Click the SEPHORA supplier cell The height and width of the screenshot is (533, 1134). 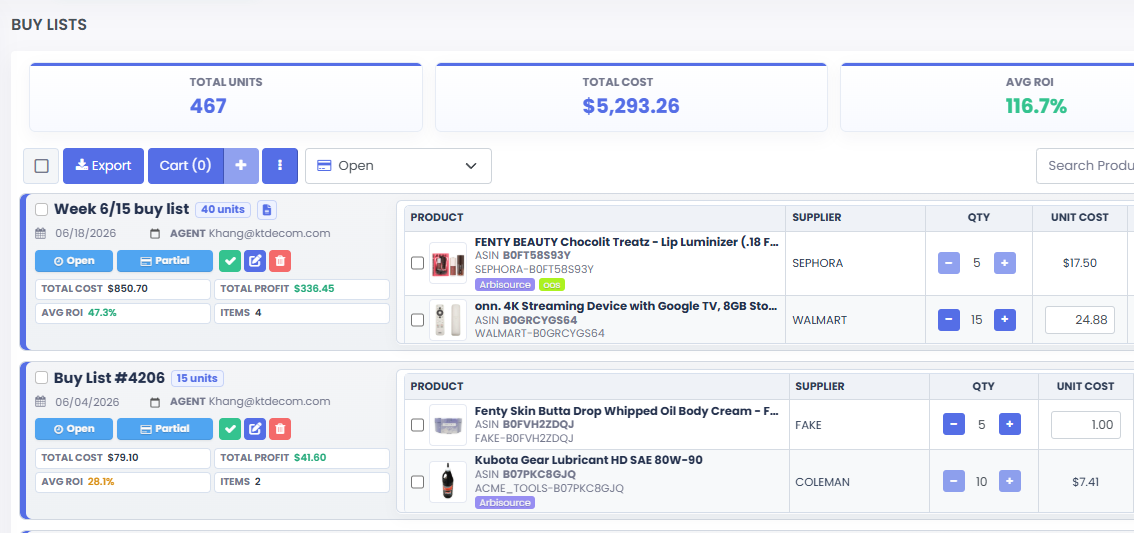[856, 263]
